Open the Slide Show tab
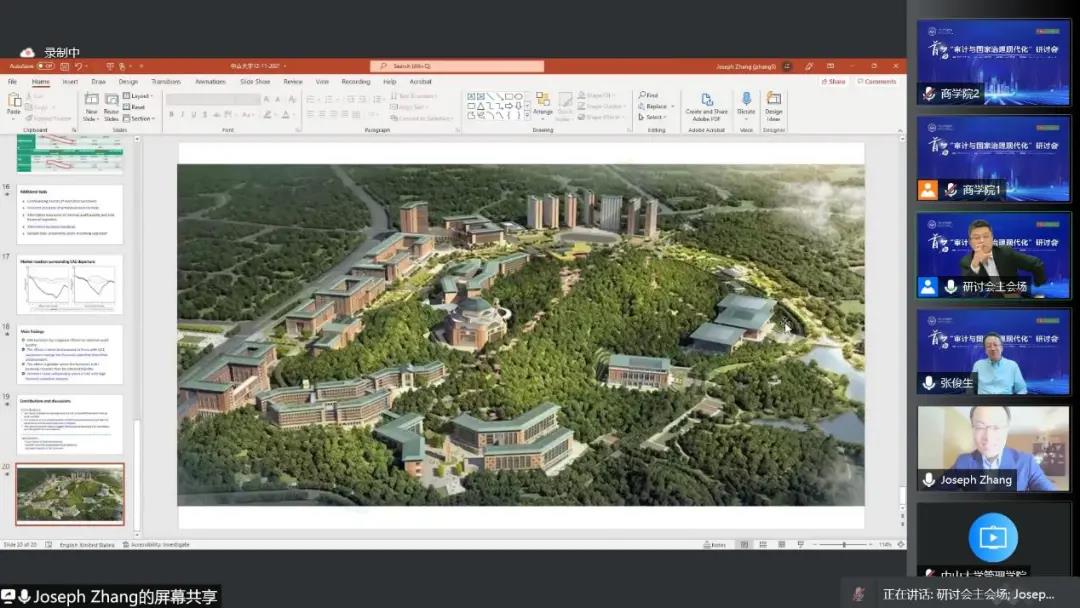The height and width of the screenshot is (608, 1080). [255, 82]
